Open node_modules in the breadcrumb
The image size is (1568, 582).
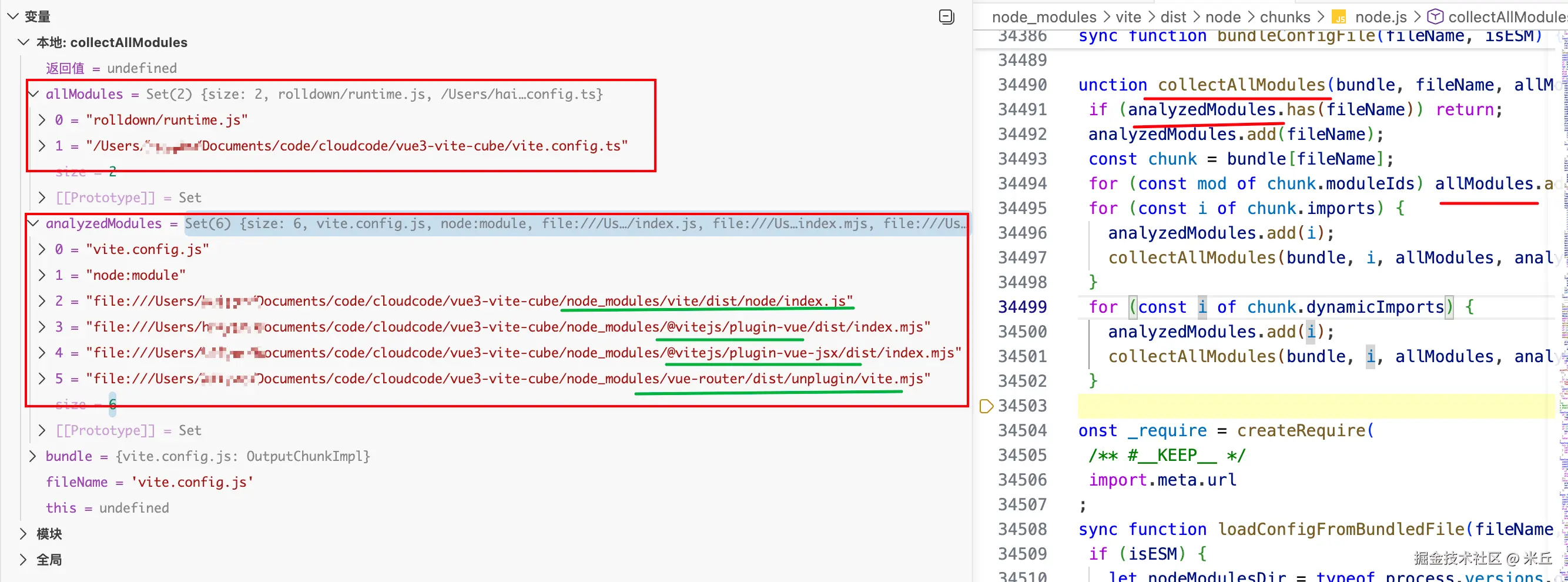pos(1044,17)
